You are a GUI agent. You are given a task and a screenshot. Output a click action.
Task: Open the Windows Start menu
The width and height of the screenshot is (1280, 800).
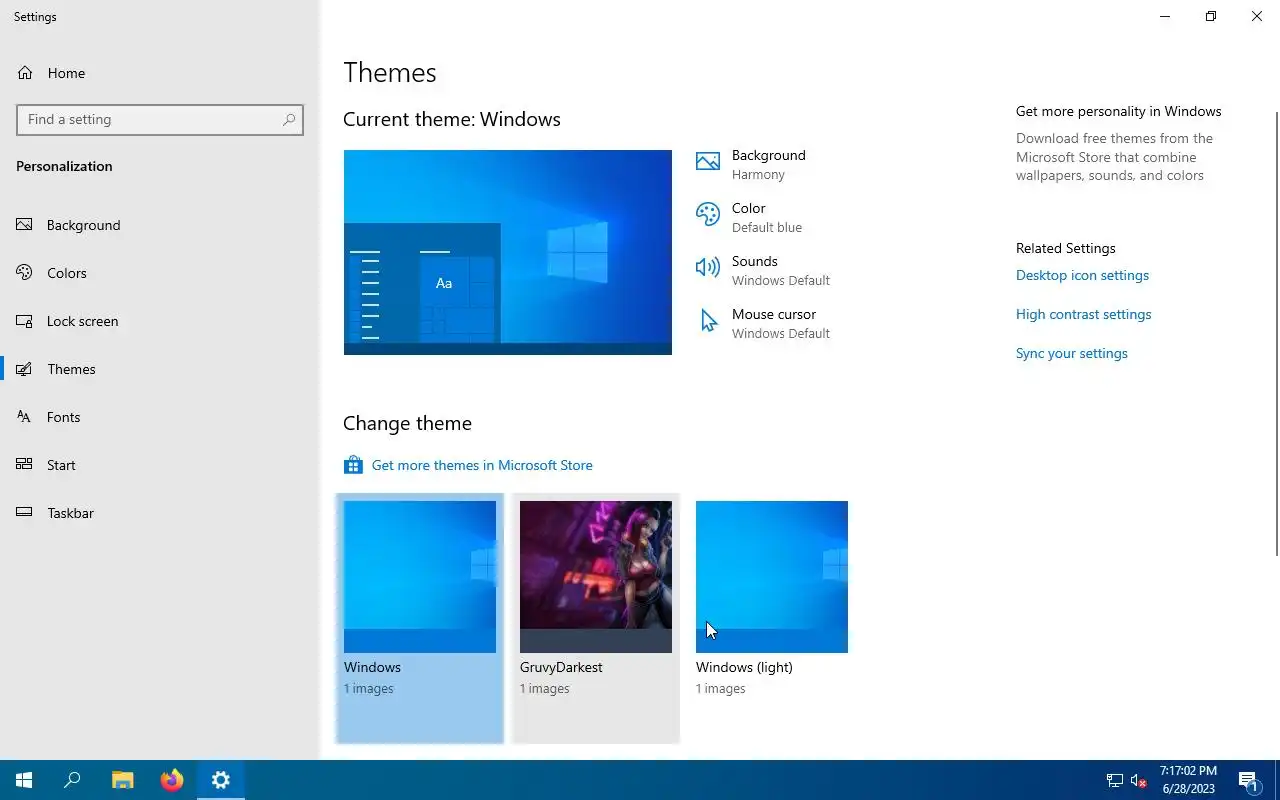[24, 780]
